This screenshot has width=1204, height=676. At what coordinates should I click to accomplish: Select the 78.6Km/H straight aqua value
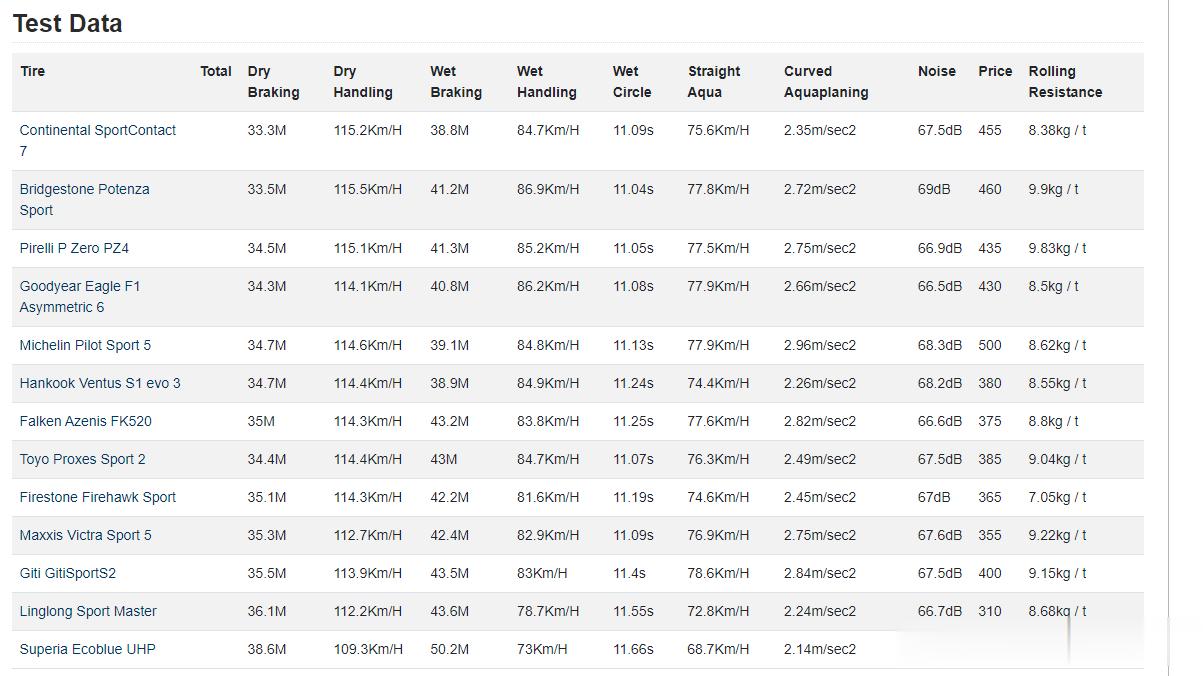click(718, 573)
